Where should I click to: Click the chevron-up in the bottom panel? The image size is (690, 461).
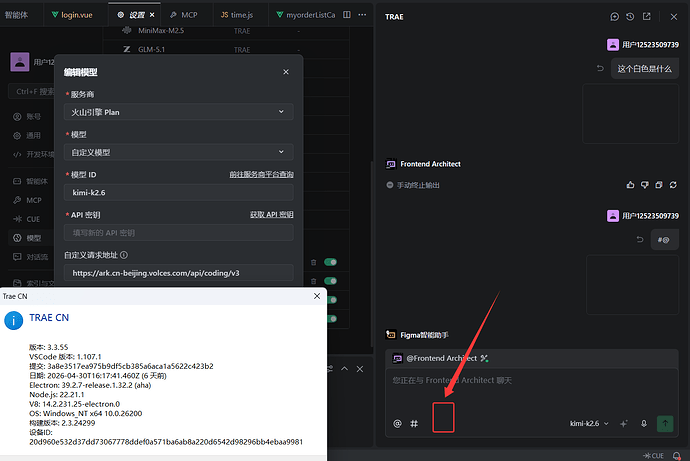[x=345, y=369]
